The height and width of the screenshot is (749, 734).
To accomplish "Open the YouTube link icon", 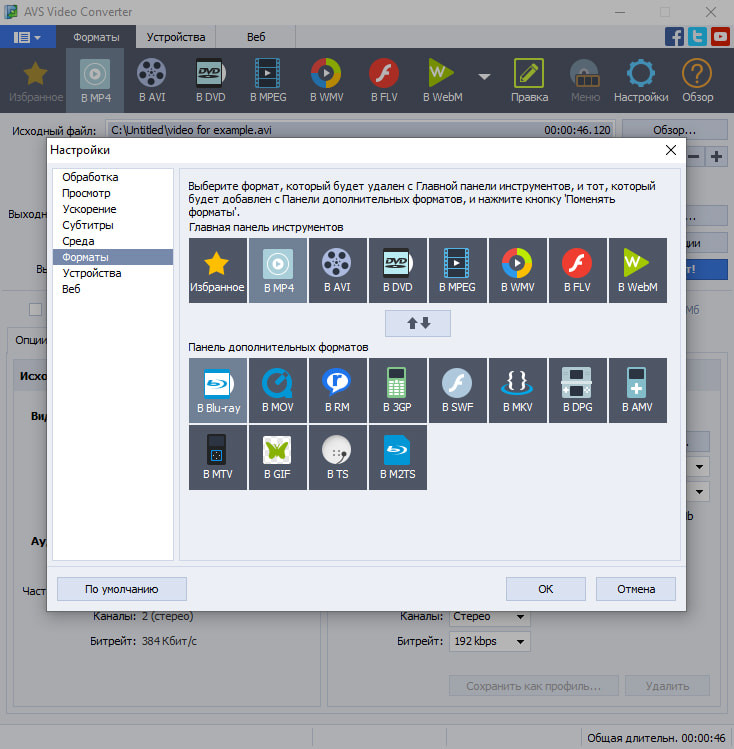I will (x=720, y=37).
